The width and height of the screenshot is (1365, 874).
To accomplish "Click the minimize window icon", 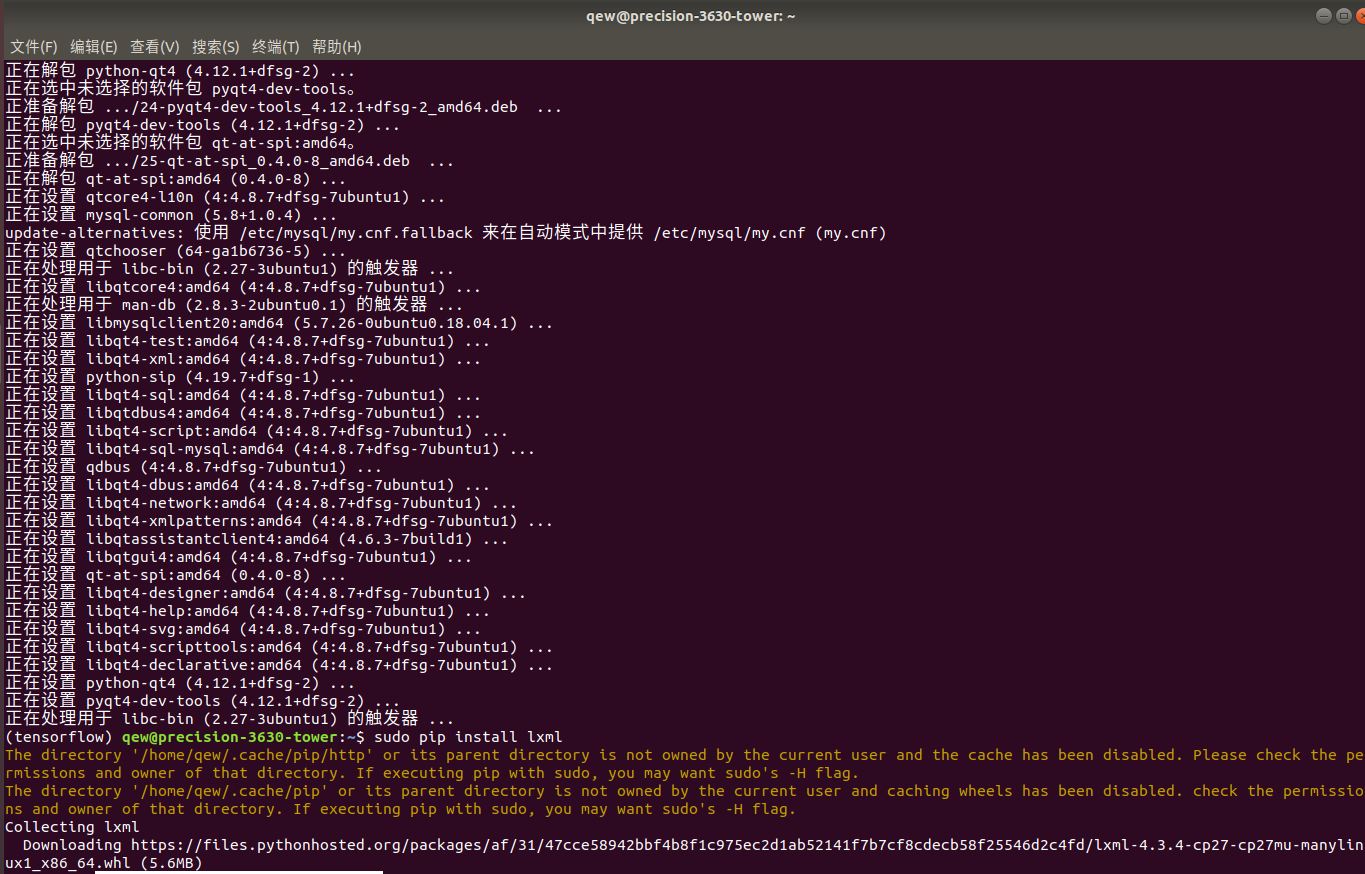I will point(1322,15).
